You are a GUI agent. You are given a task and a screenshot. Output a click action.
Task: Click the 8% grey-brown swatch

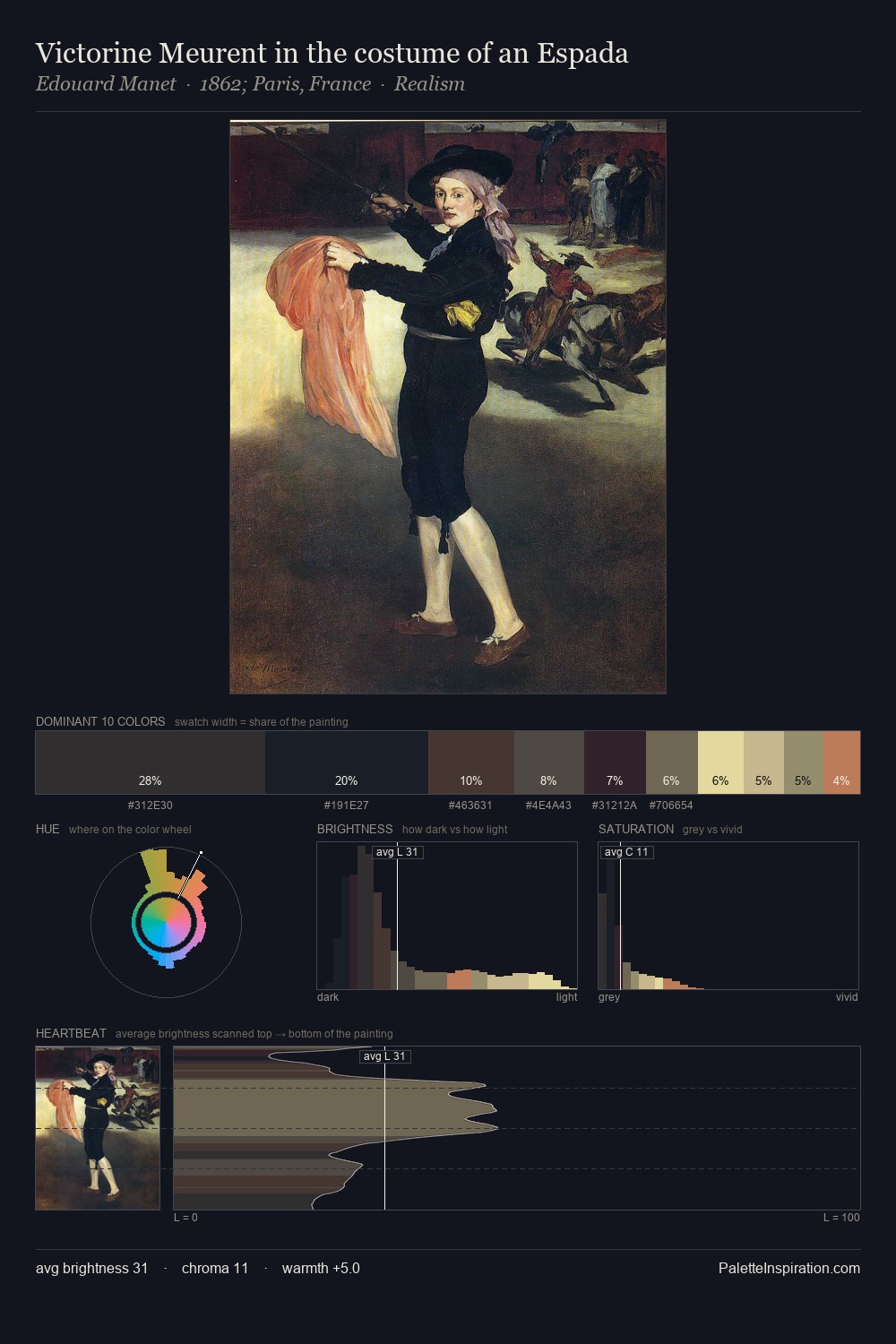pyautogui.click(x=549, y=762)
